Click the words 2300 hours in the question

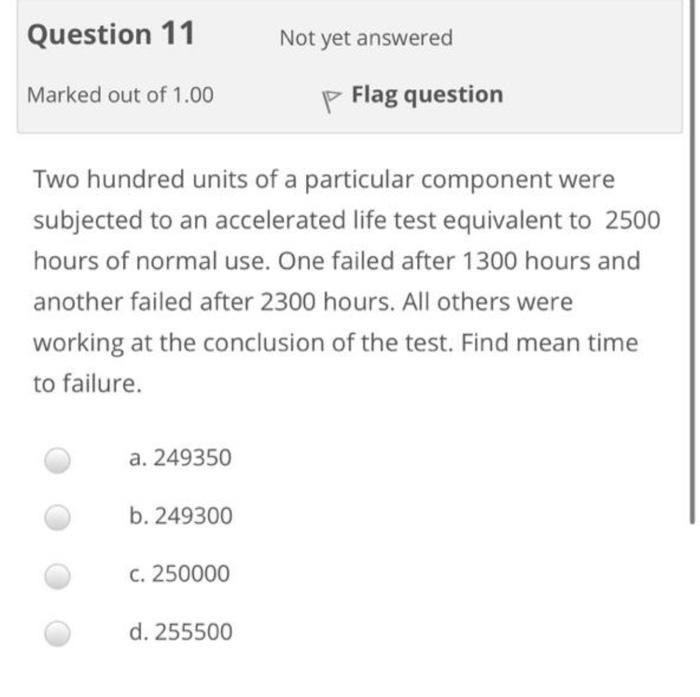tap(327, 302)
